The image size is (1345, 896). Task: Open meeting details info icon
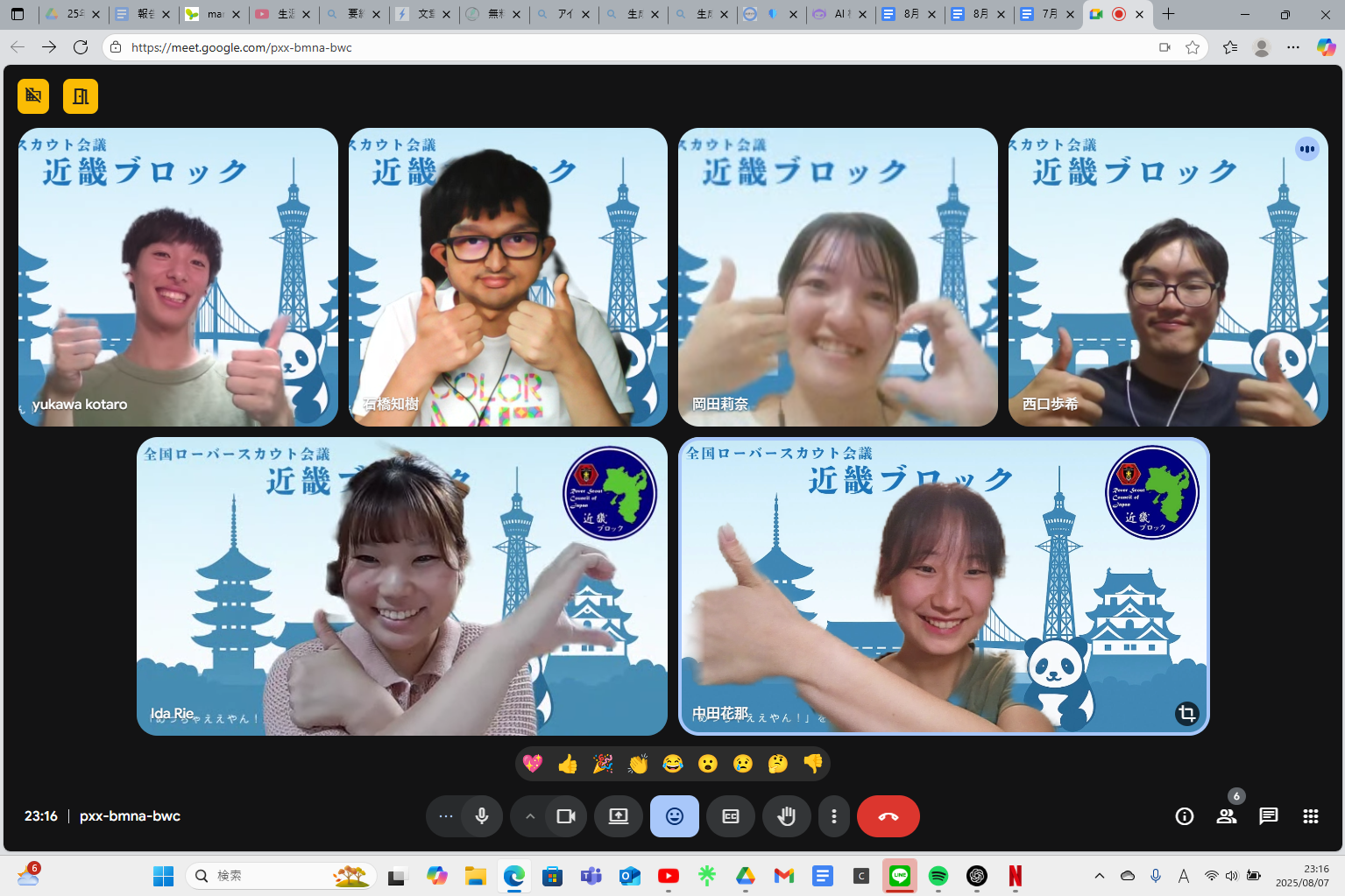(1184, 816)
